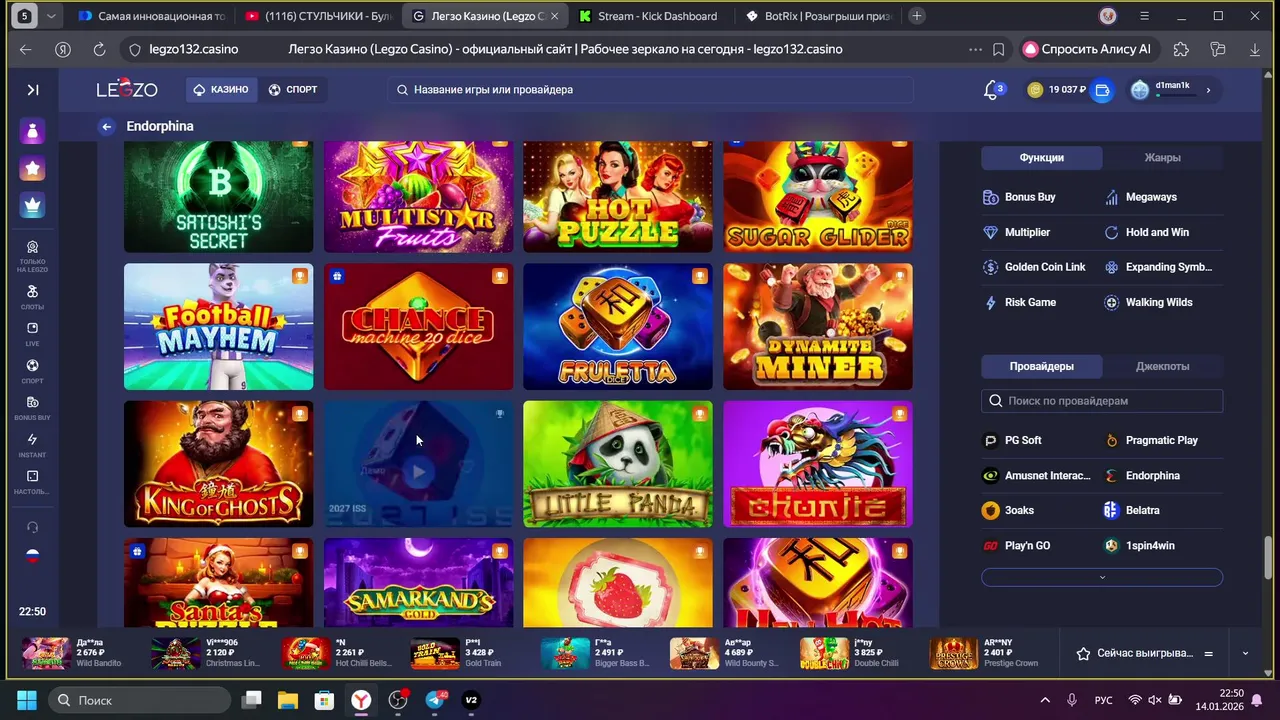Image resolution: width=1280 pixels, height=720 pixels.
Task: Select the Джекпоты tab
Action: pos(1162,366)
